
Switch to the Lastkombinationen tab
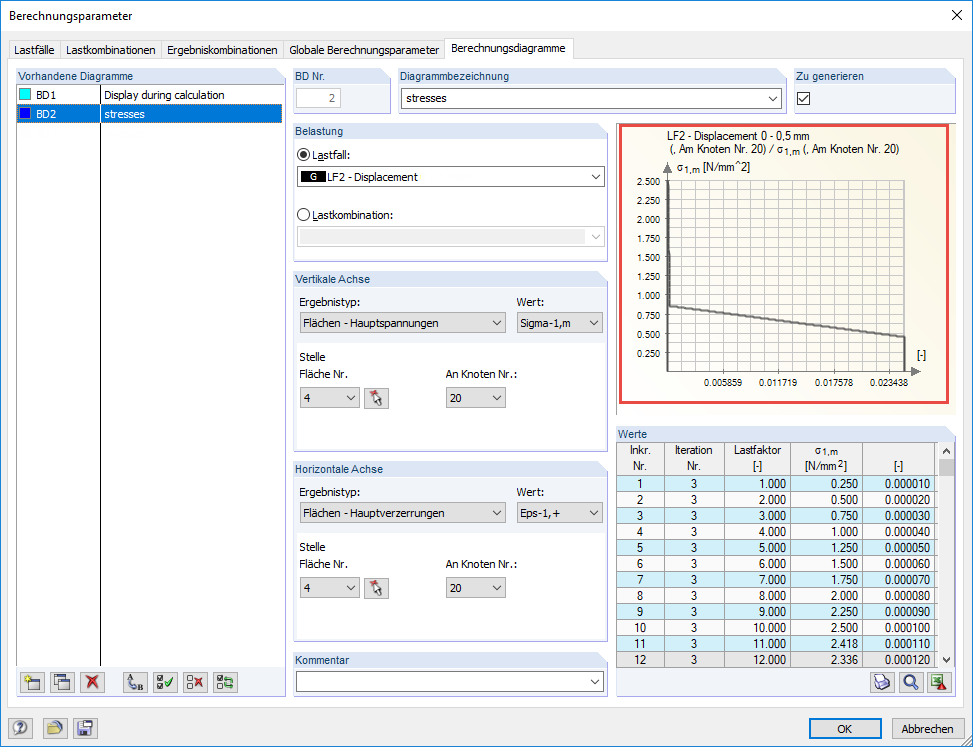coord(110,50)
